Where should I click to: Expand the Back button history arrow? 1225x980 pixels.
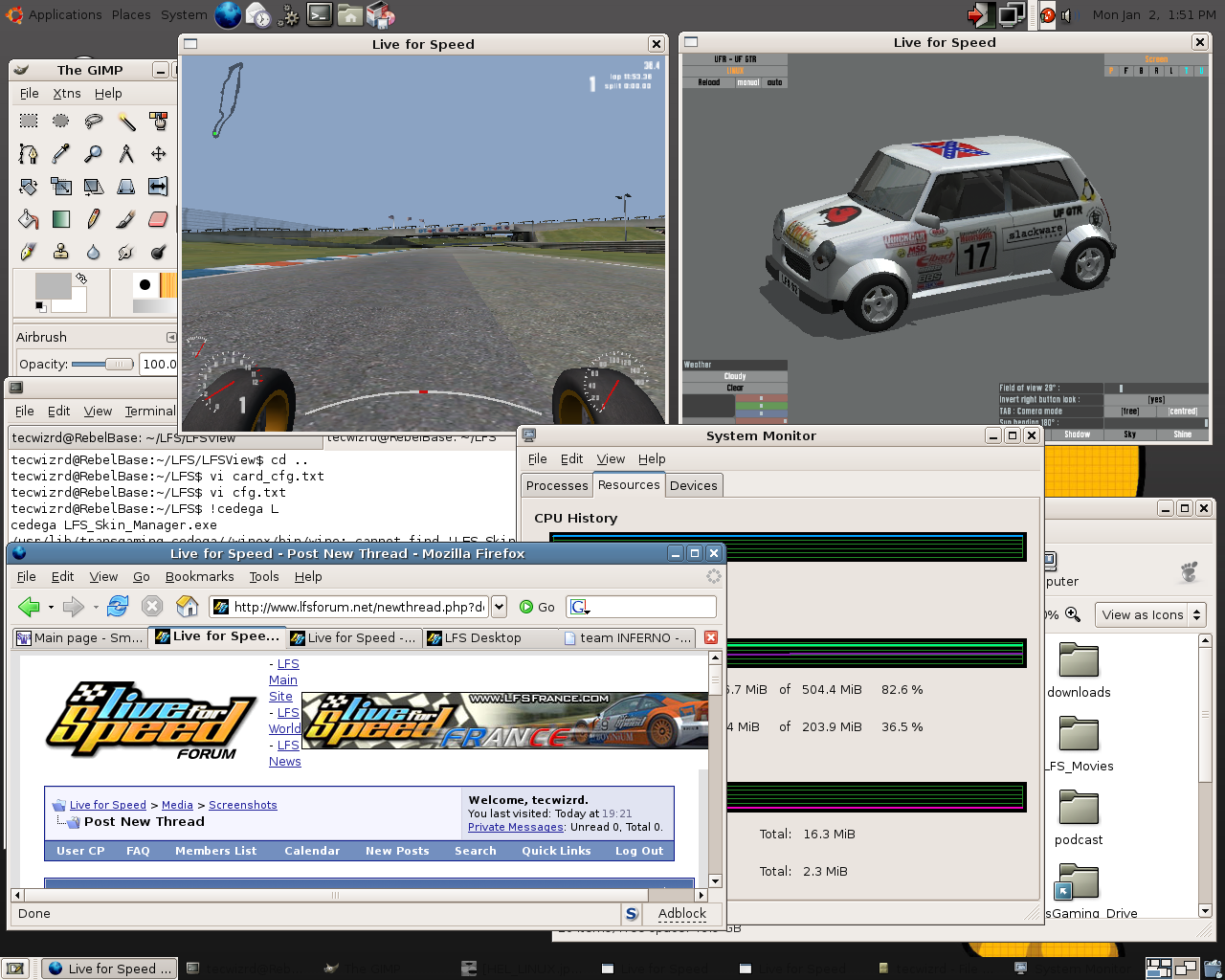coord(51,607)
